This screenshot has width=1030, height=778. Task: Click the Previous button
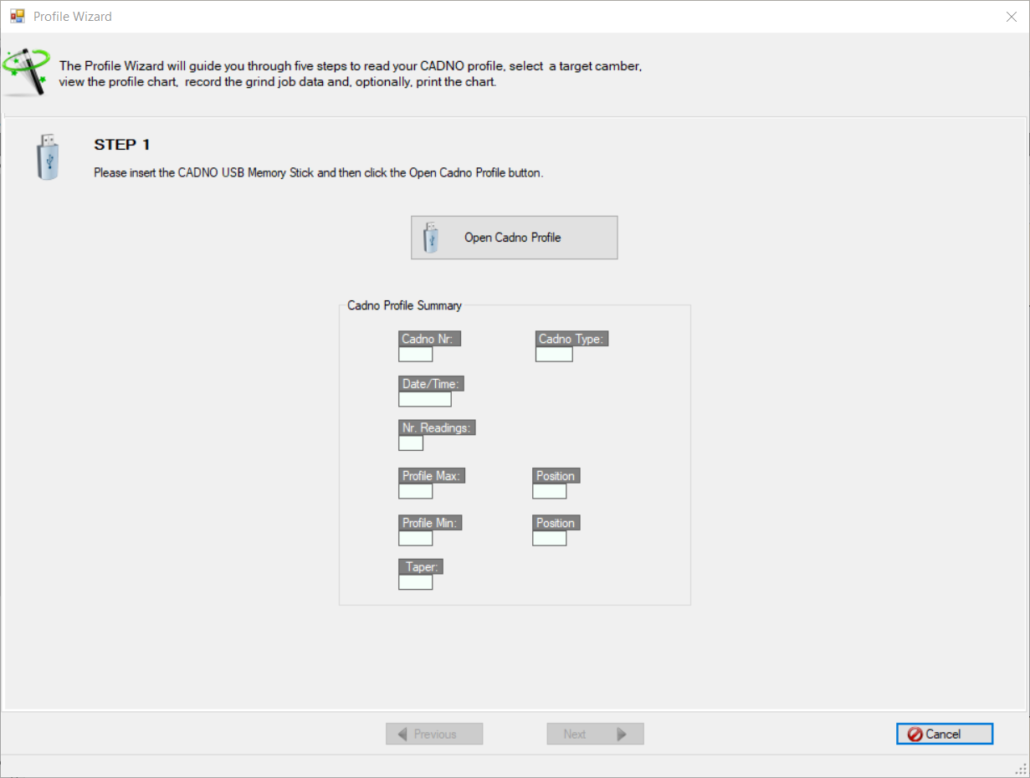pyautogui.click(x=434, y=734)
